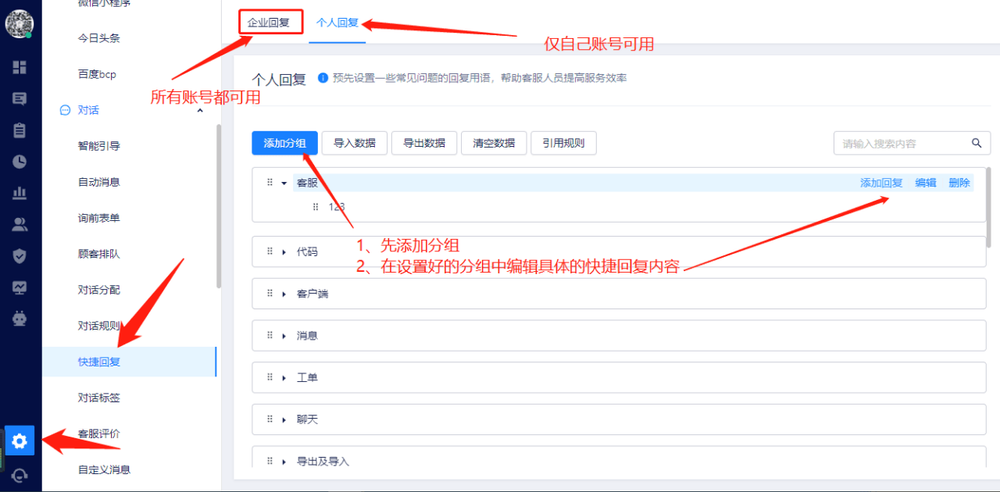
Task: Click the 删除 link in 客服 row
Action: (959, 183)
